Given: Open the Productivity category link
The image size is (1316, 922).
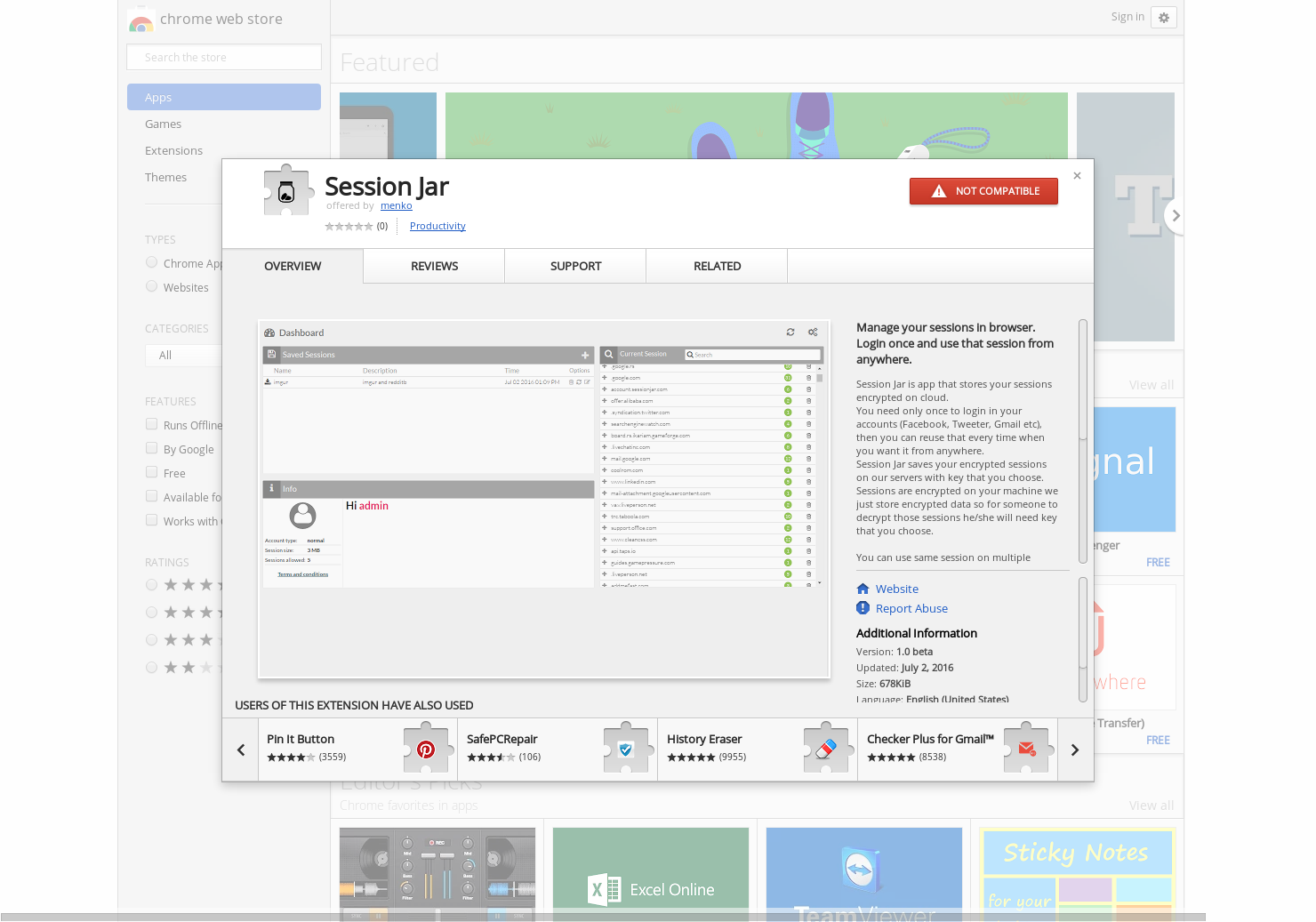Looking at the screenshot, I should (437, 226).
